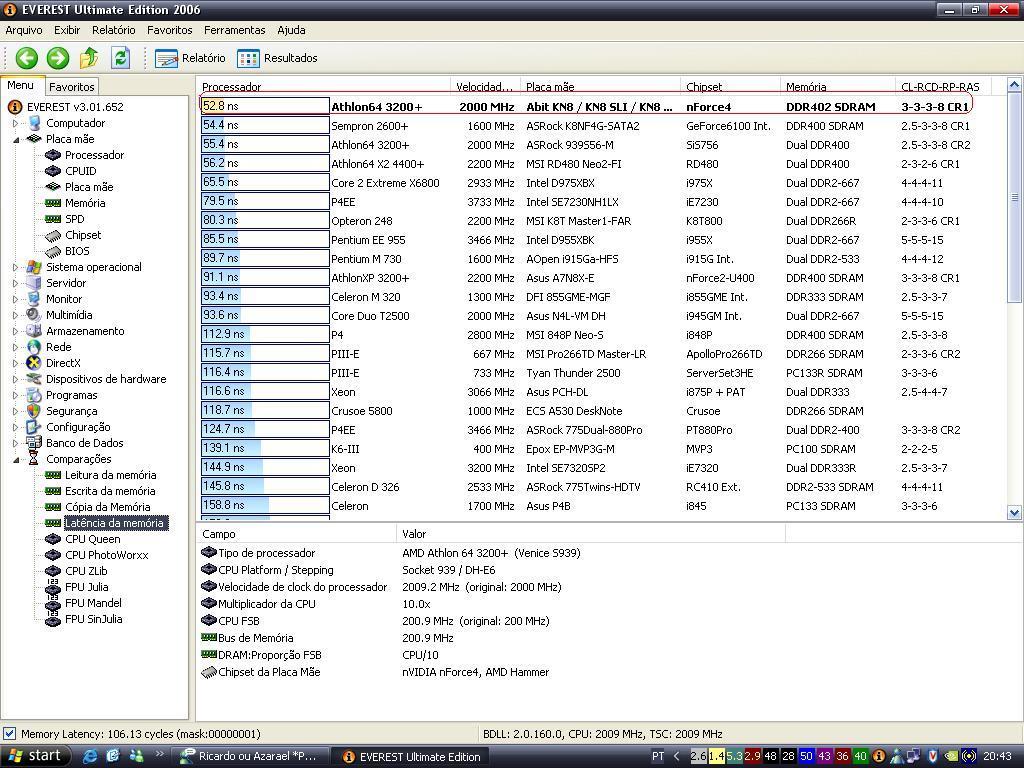Collapse the Placa mãe tree node
Viewport: 1024px width, 768px height.
[16, 139]
